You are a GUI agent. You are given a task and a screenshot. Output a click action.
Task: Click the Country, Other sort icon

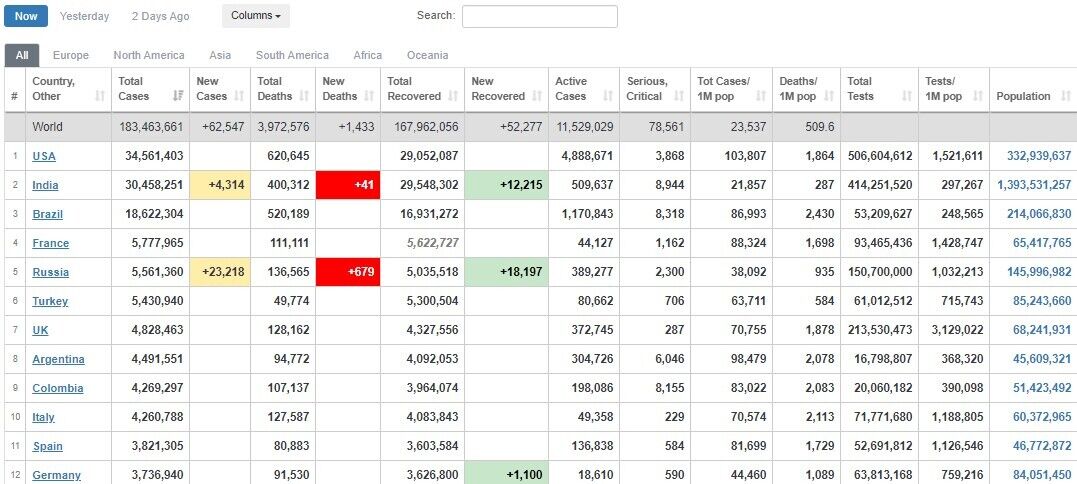pos(100,96)
